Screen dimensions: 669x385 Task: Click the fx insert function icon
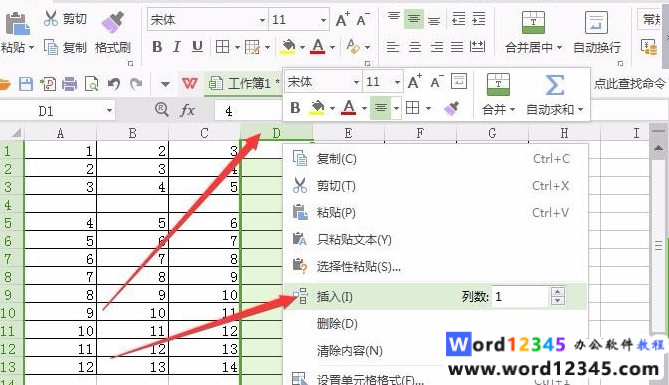pos(187,111)
